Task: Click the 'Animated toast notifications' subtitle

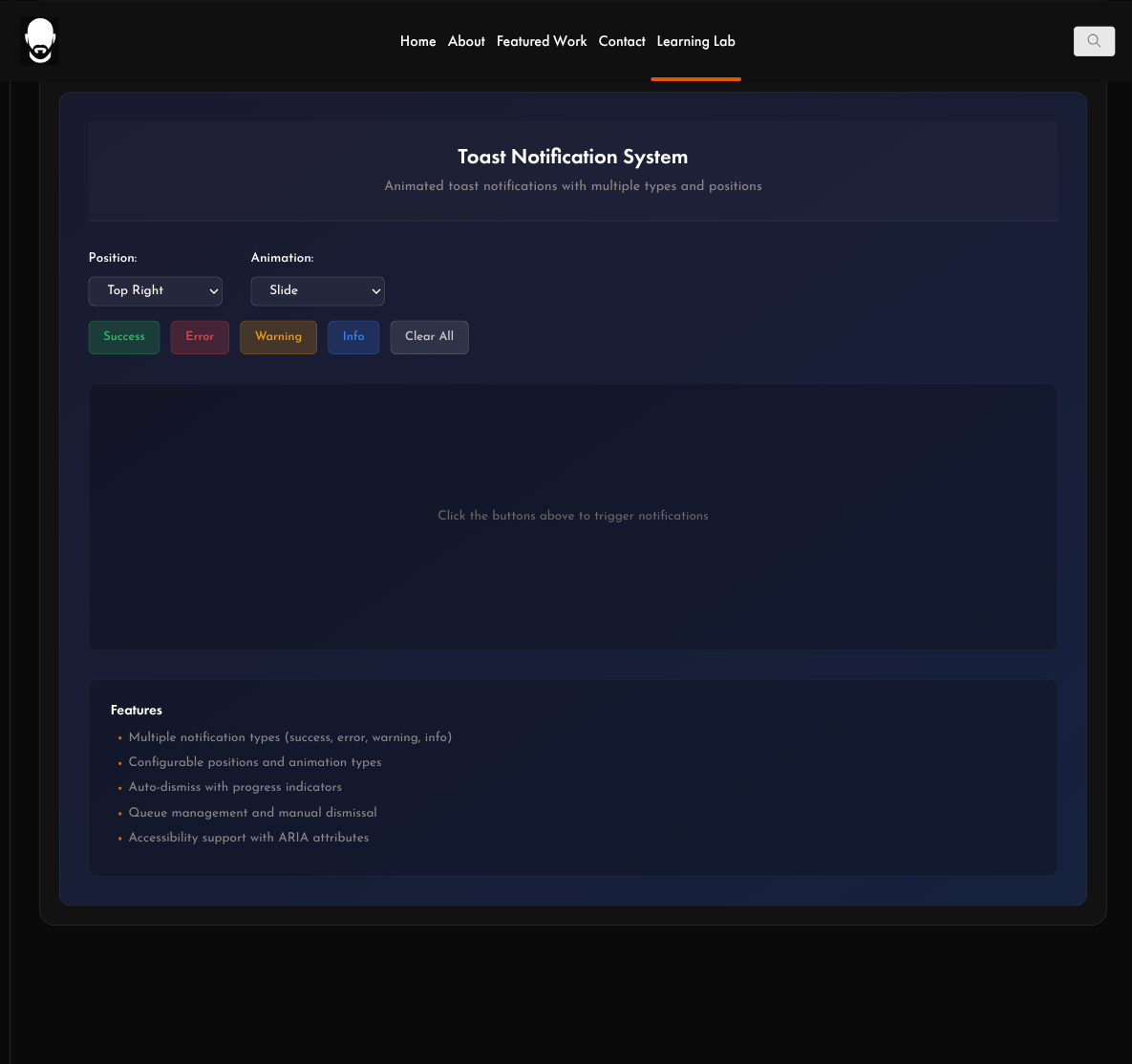Action: [573, 186]
